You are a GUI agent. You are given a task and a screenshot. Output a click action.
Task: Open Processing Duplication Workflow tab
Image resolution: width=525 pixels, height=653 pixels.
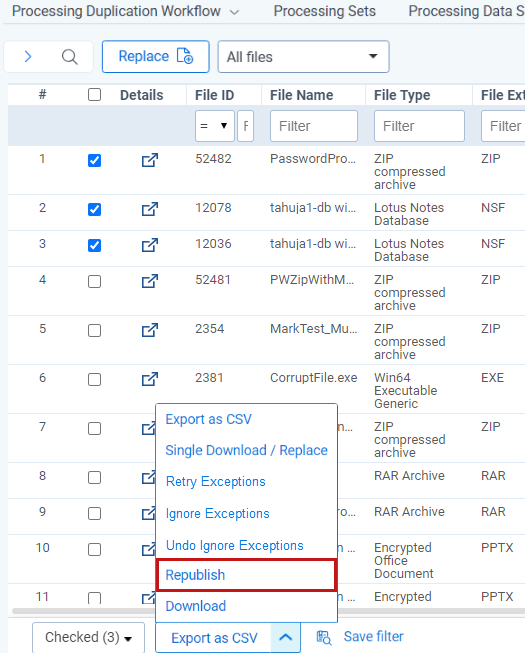coord(116,11)
